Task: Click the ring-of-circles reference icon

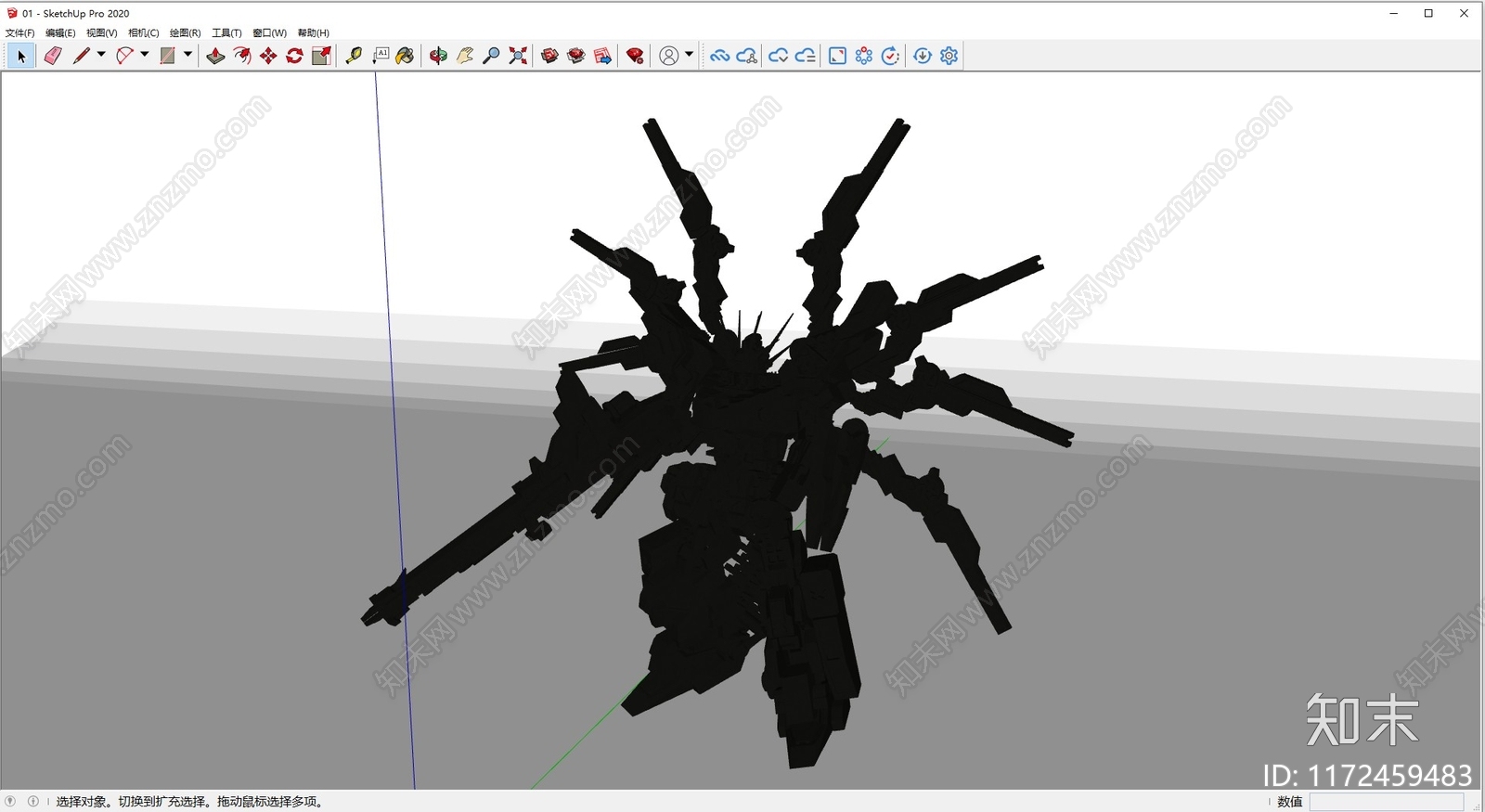Action: point(864,56)
